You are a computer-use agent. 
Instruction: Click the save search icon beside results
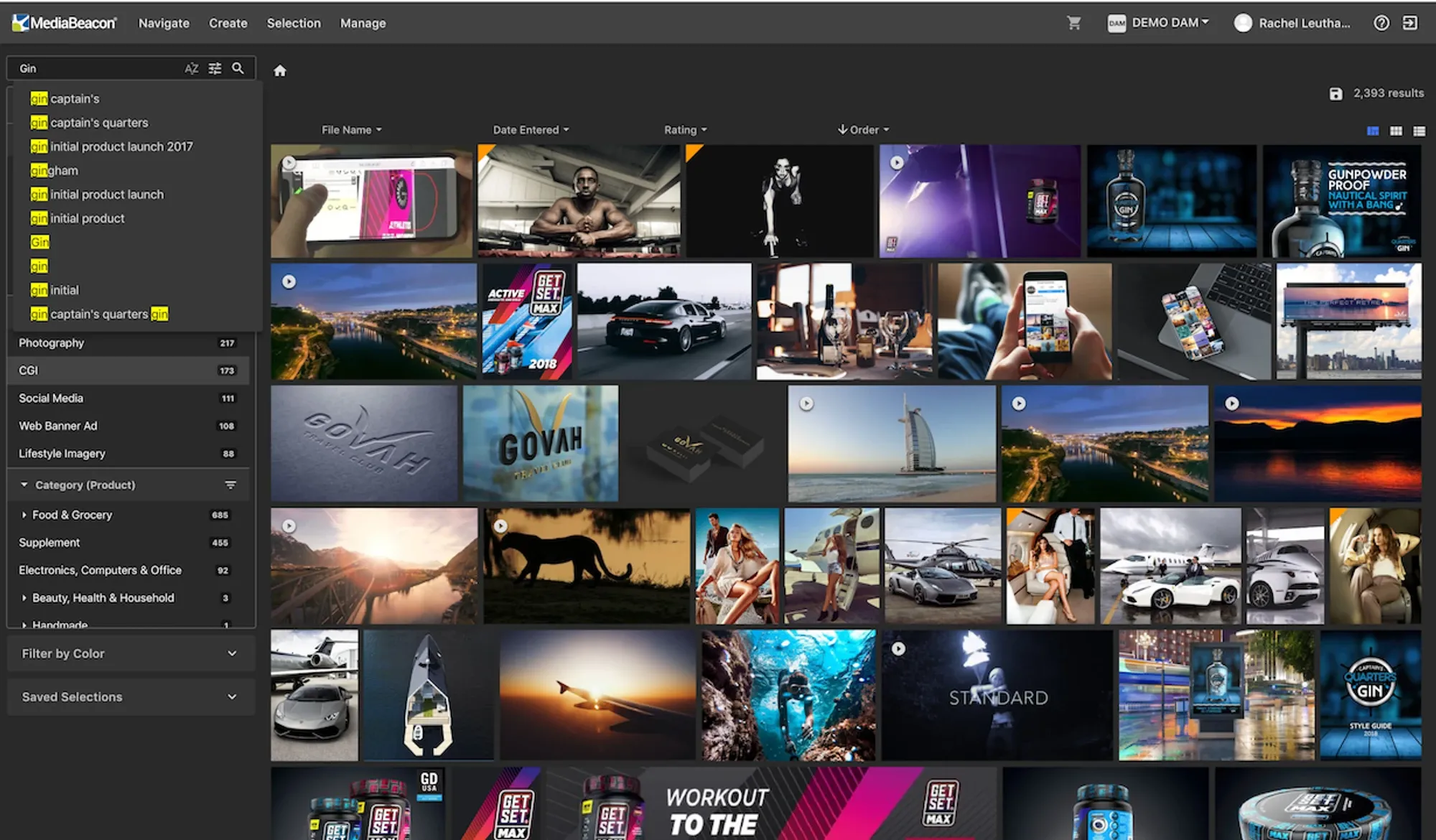[1335, 93]
